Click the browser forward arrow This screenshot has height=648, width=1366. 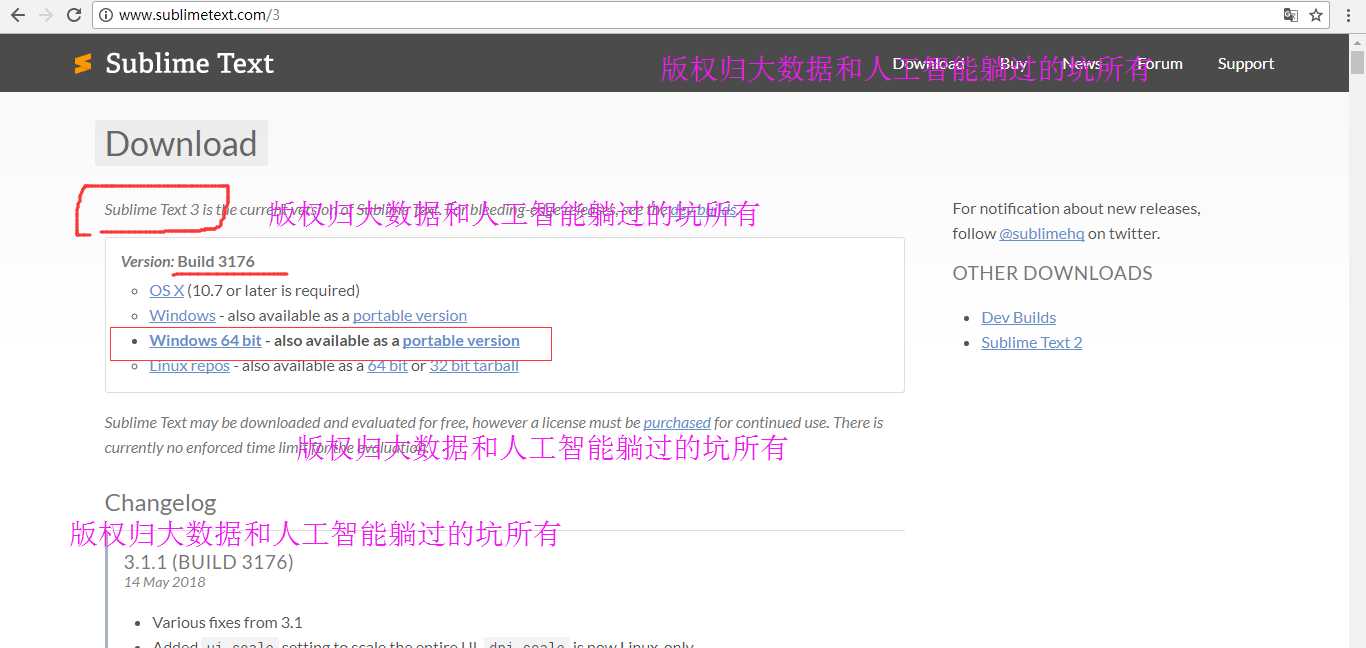point(45,15)
